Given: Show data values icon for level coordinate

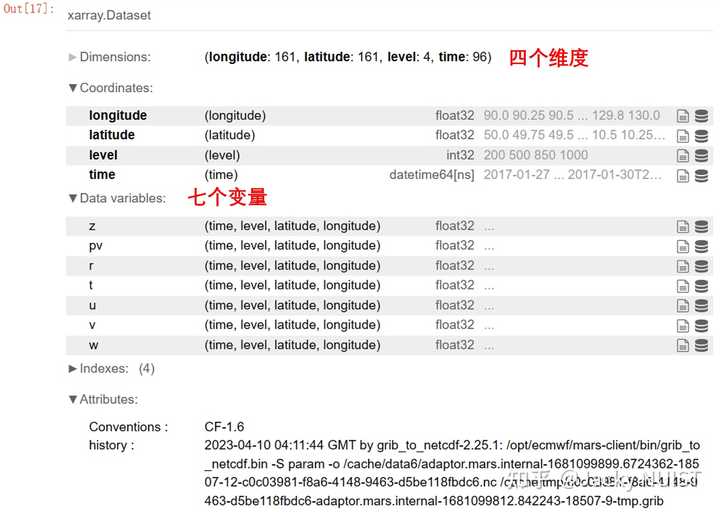Looking at the screenshot, I should pos(701,156).
